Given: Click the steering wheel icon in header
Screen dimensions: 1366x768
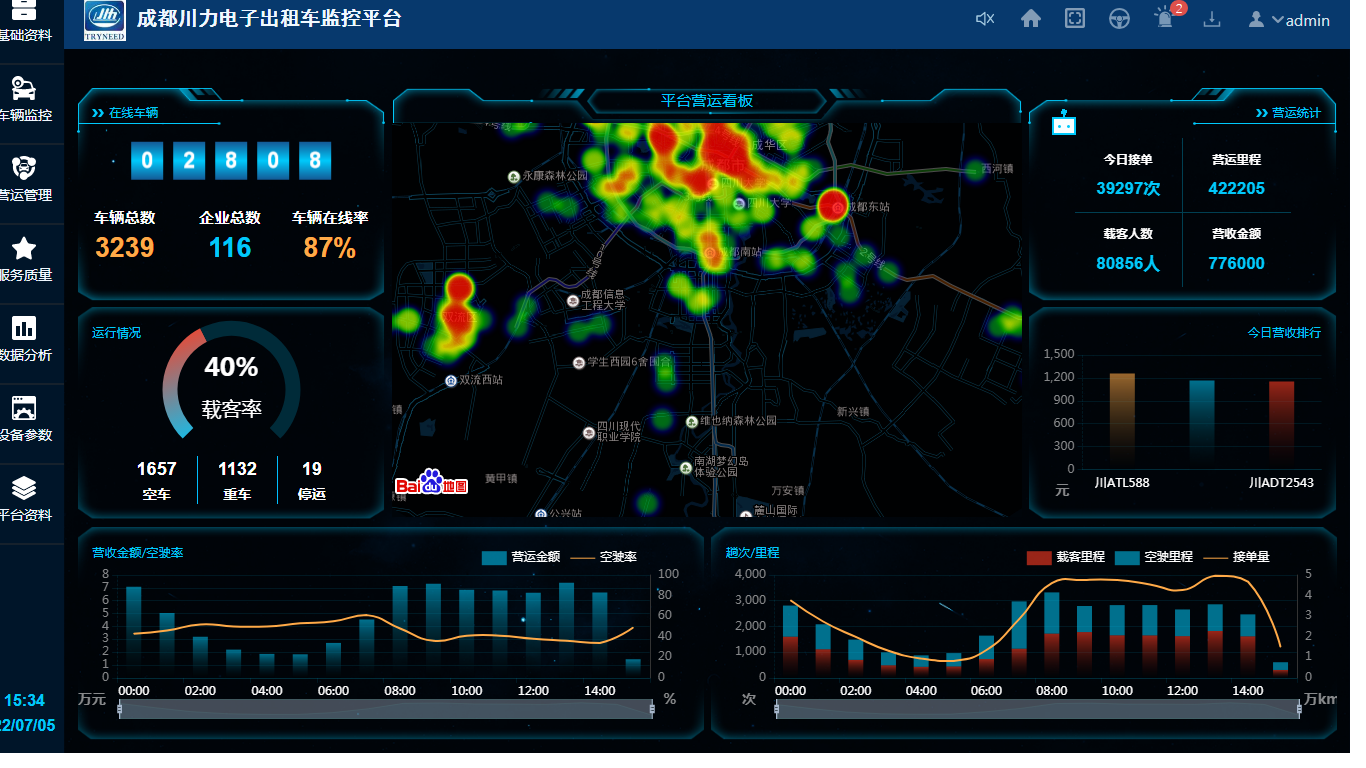Looking at the screenshot, I should tap(1119, 19).
